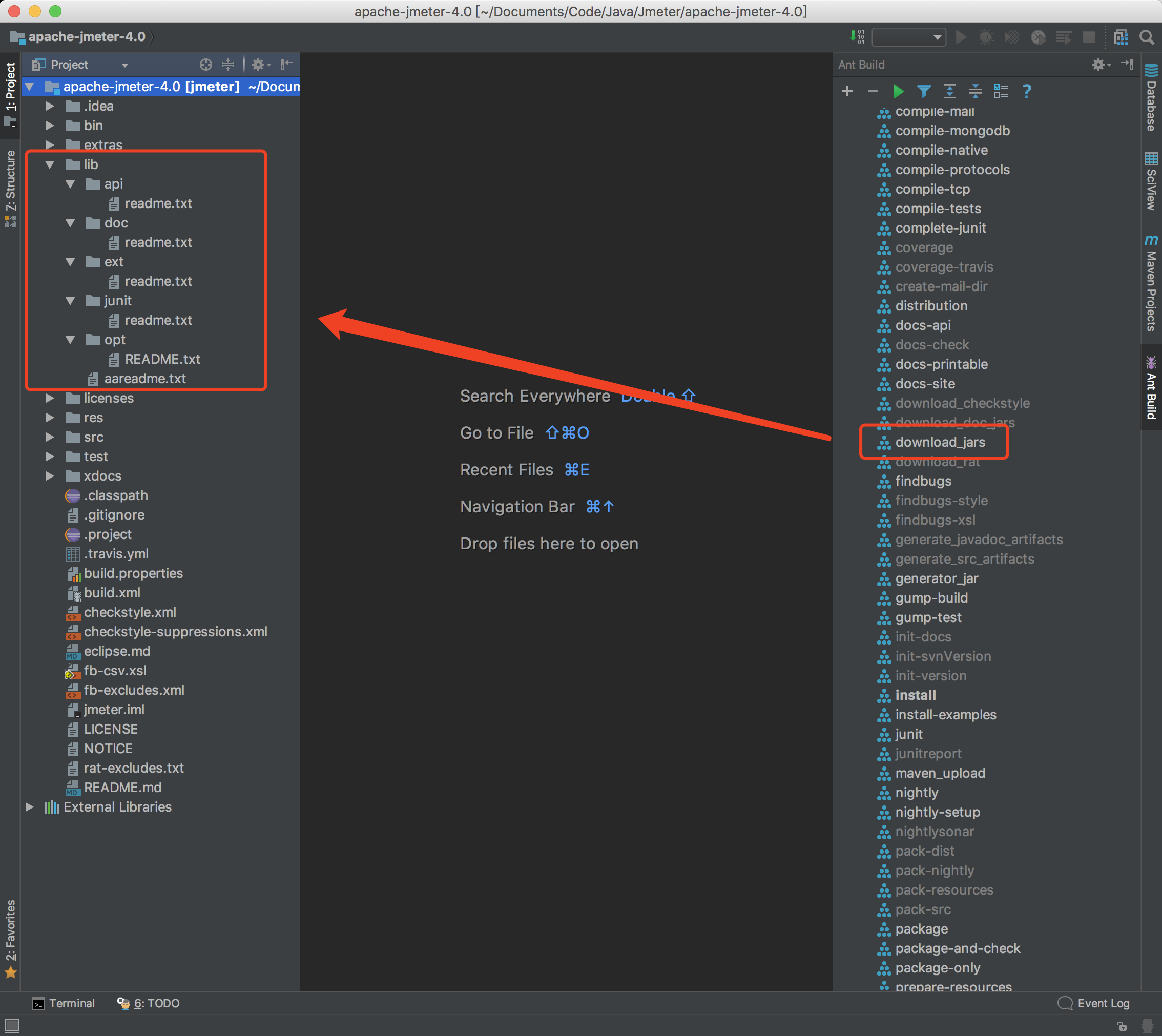The width and height of the screenshot is (1162, 1036).
Task: Add an Ant build file with plus icon
Action: tap(847, 91)
